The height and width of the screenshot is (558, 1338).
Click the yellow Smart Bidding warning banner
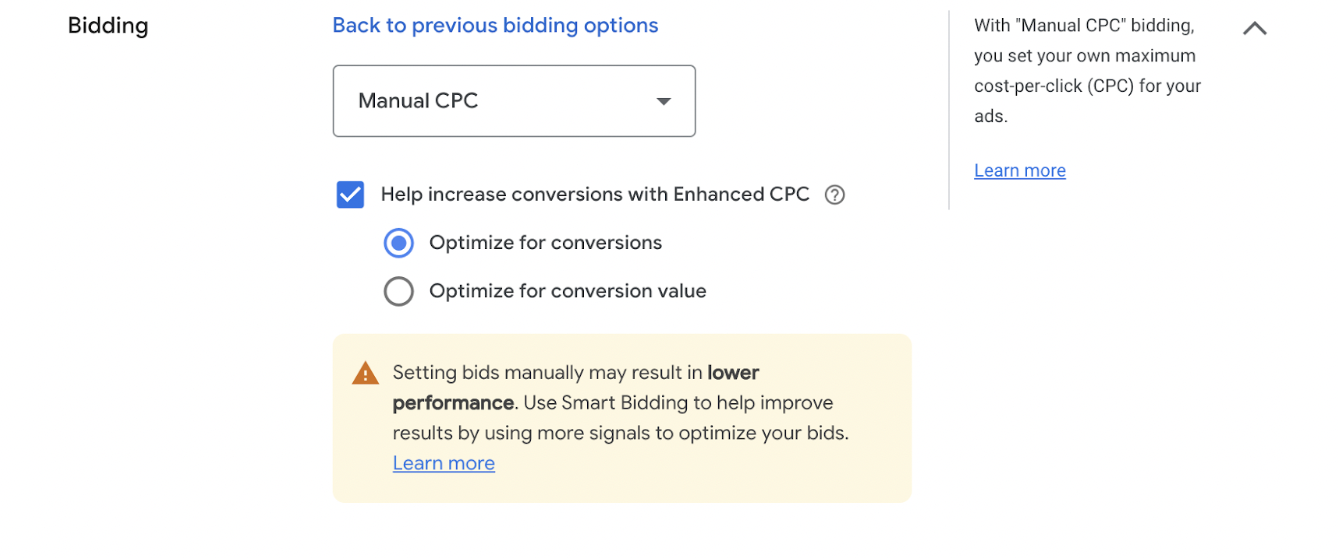click(622, 418)
